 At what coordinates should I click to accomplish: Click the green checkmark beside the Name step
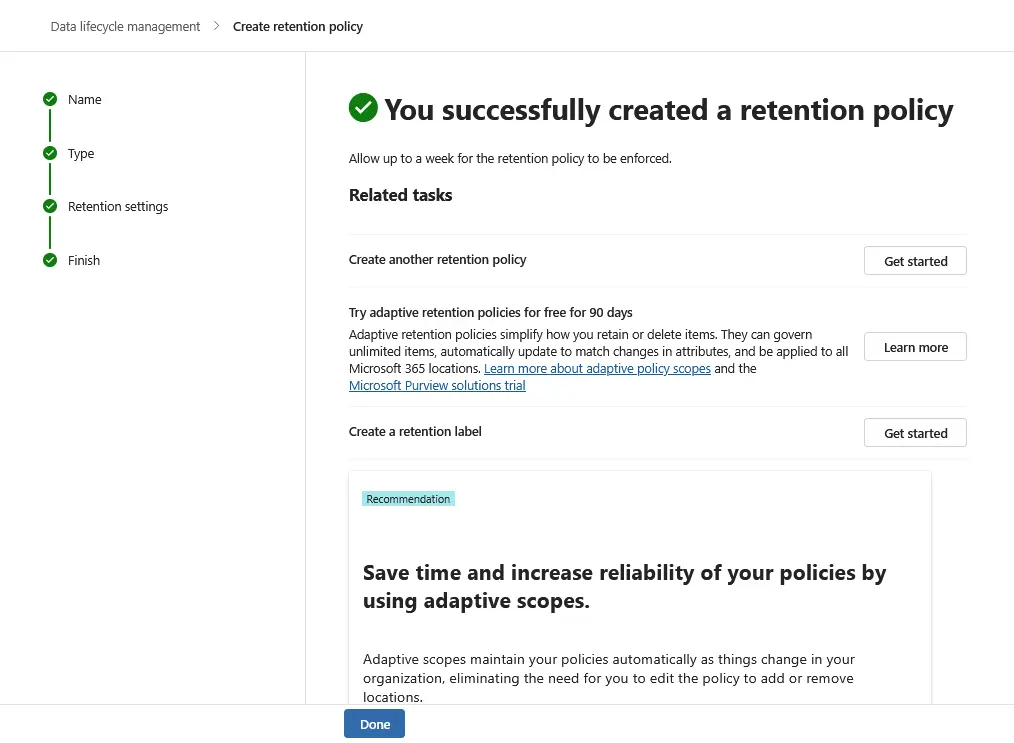(50, 99)
